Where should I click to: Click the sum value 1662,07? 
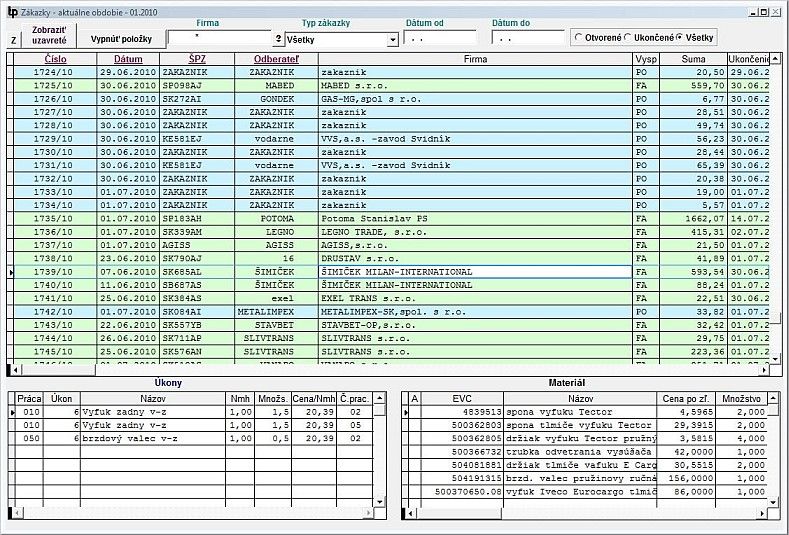(693, 218)
